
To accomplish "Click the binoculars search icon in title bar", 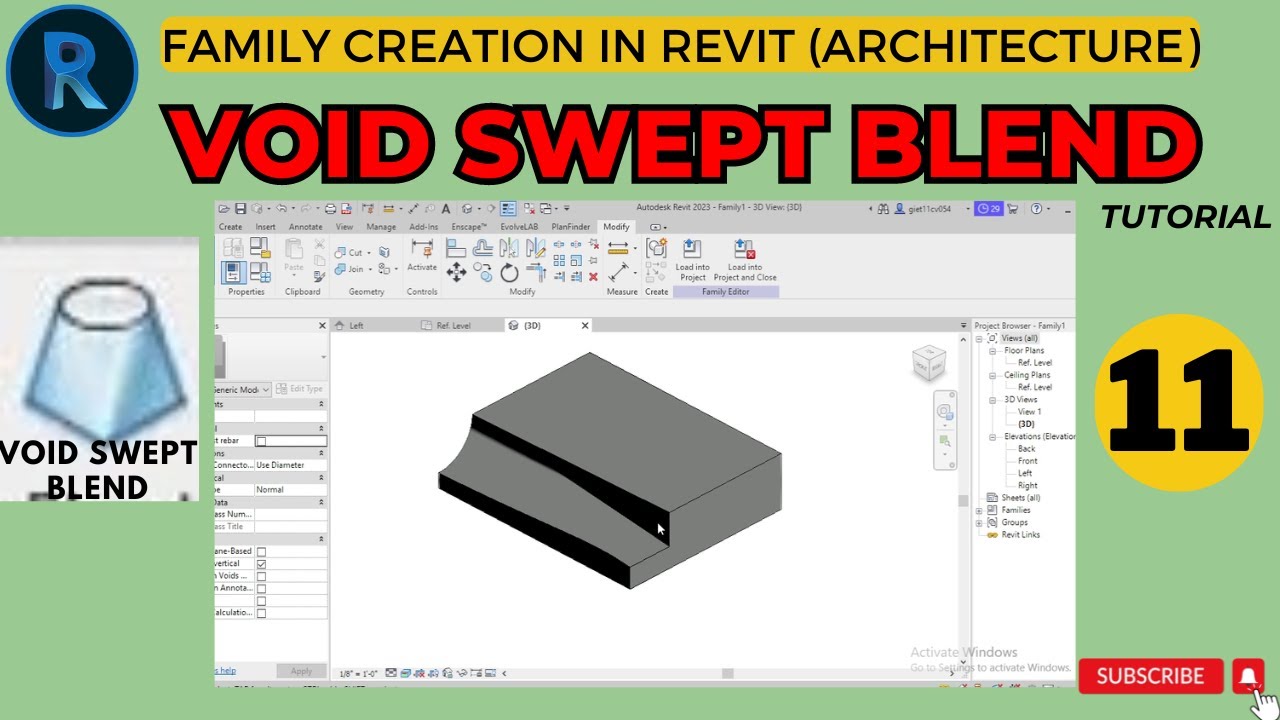I will 883,209.
